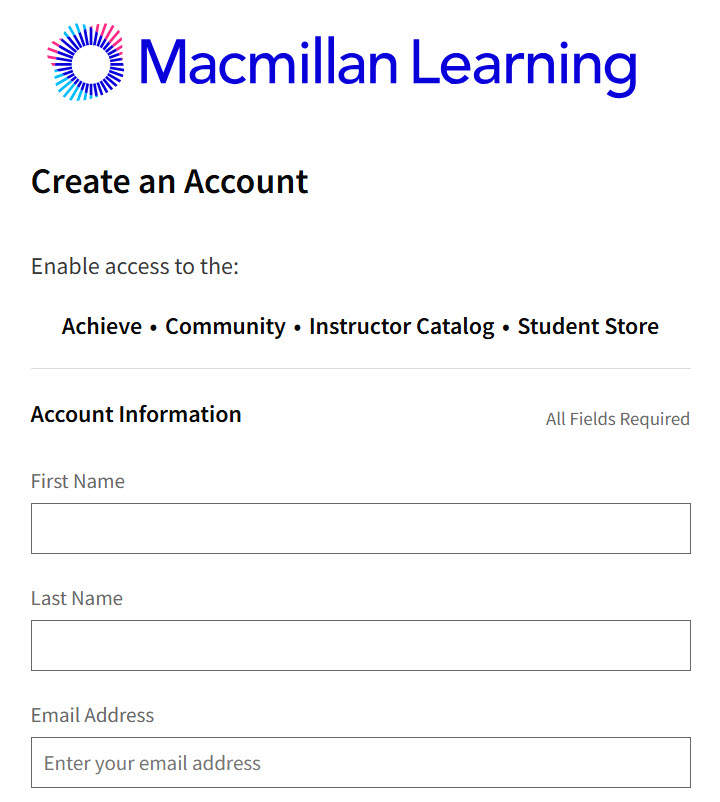
Task: Focus the Last Name input box
Action: (x=360, y=645)
